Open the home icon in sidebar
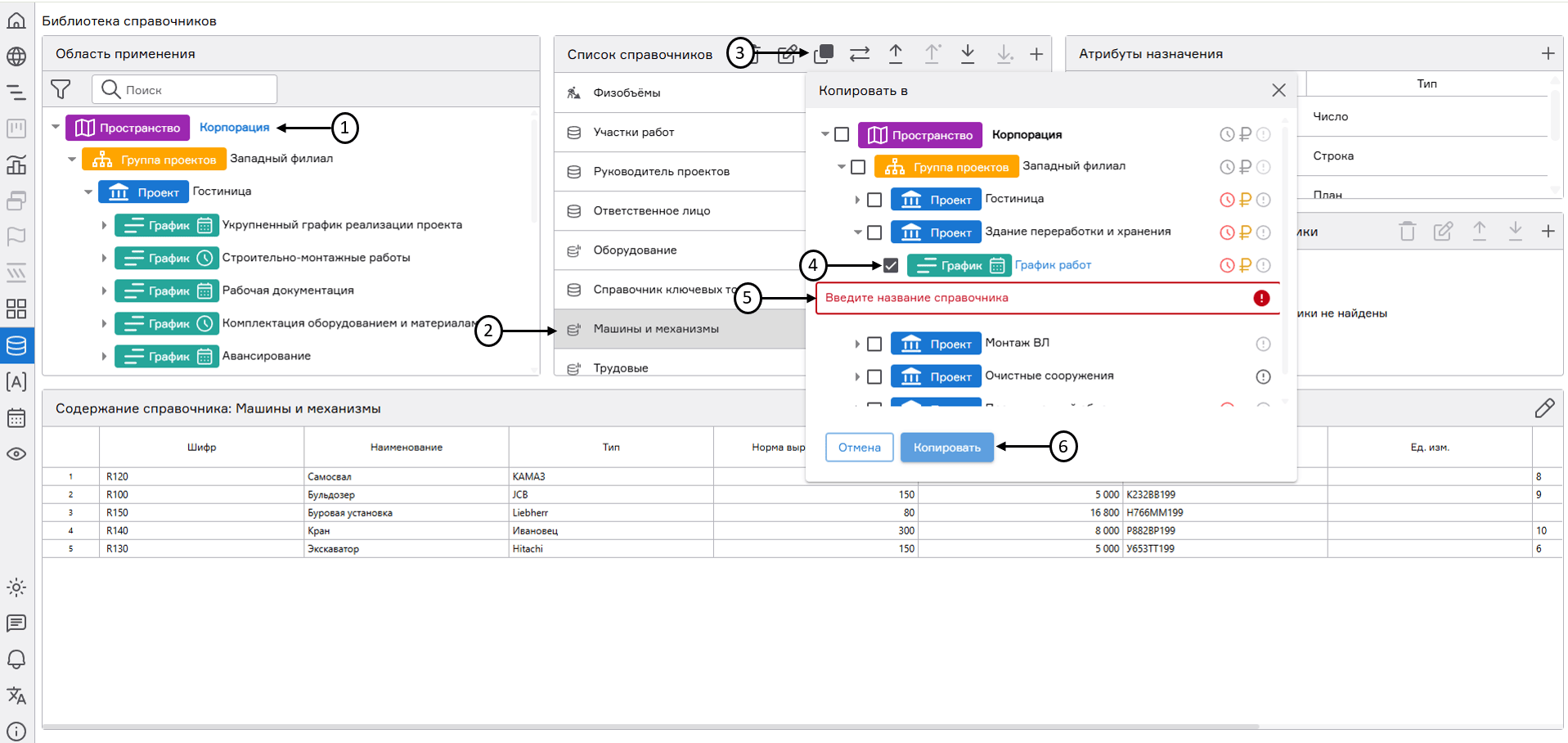1568x743 pixels. tap(16, 20)
